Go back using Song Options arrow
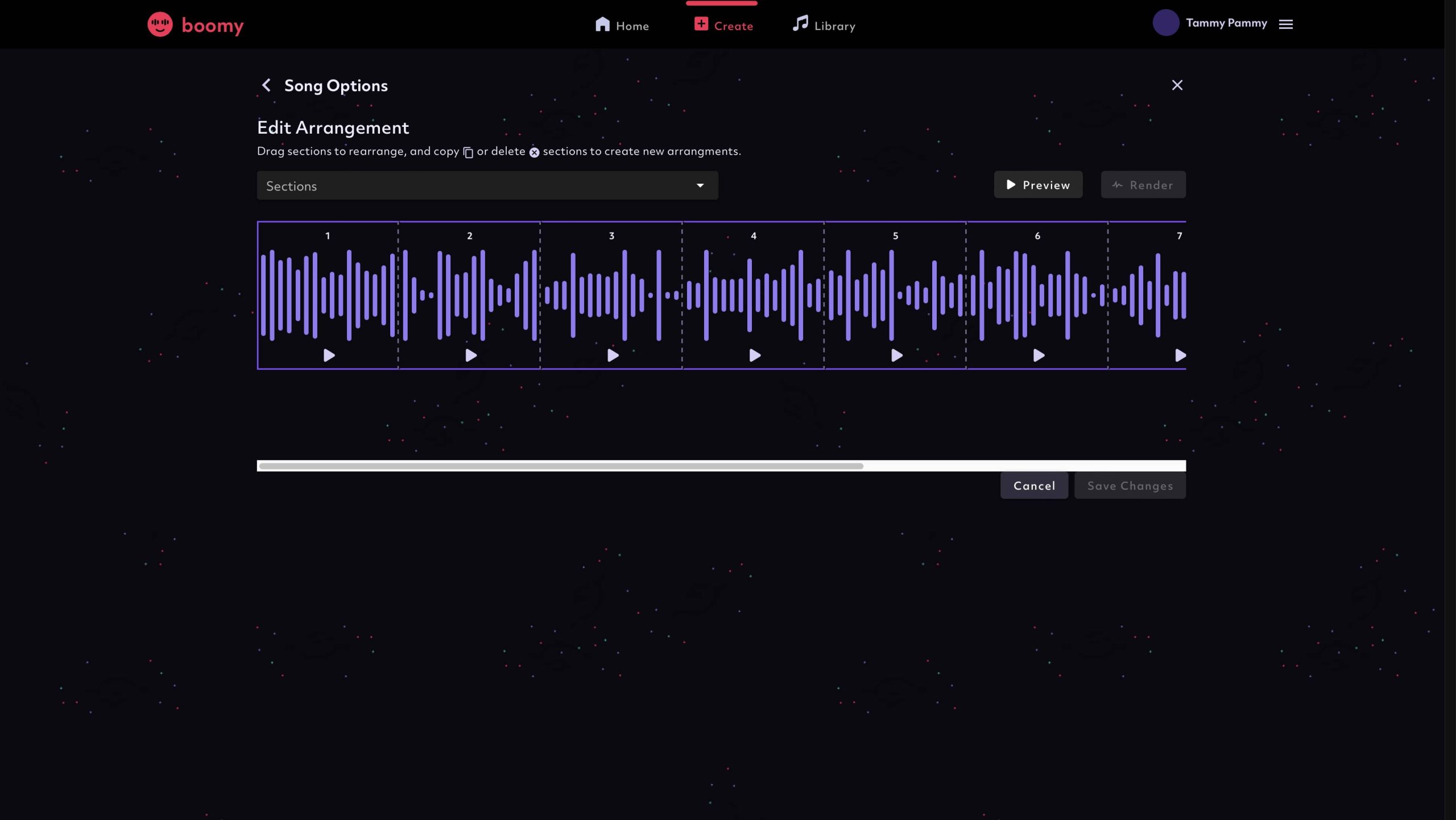 tap(266, 85)
